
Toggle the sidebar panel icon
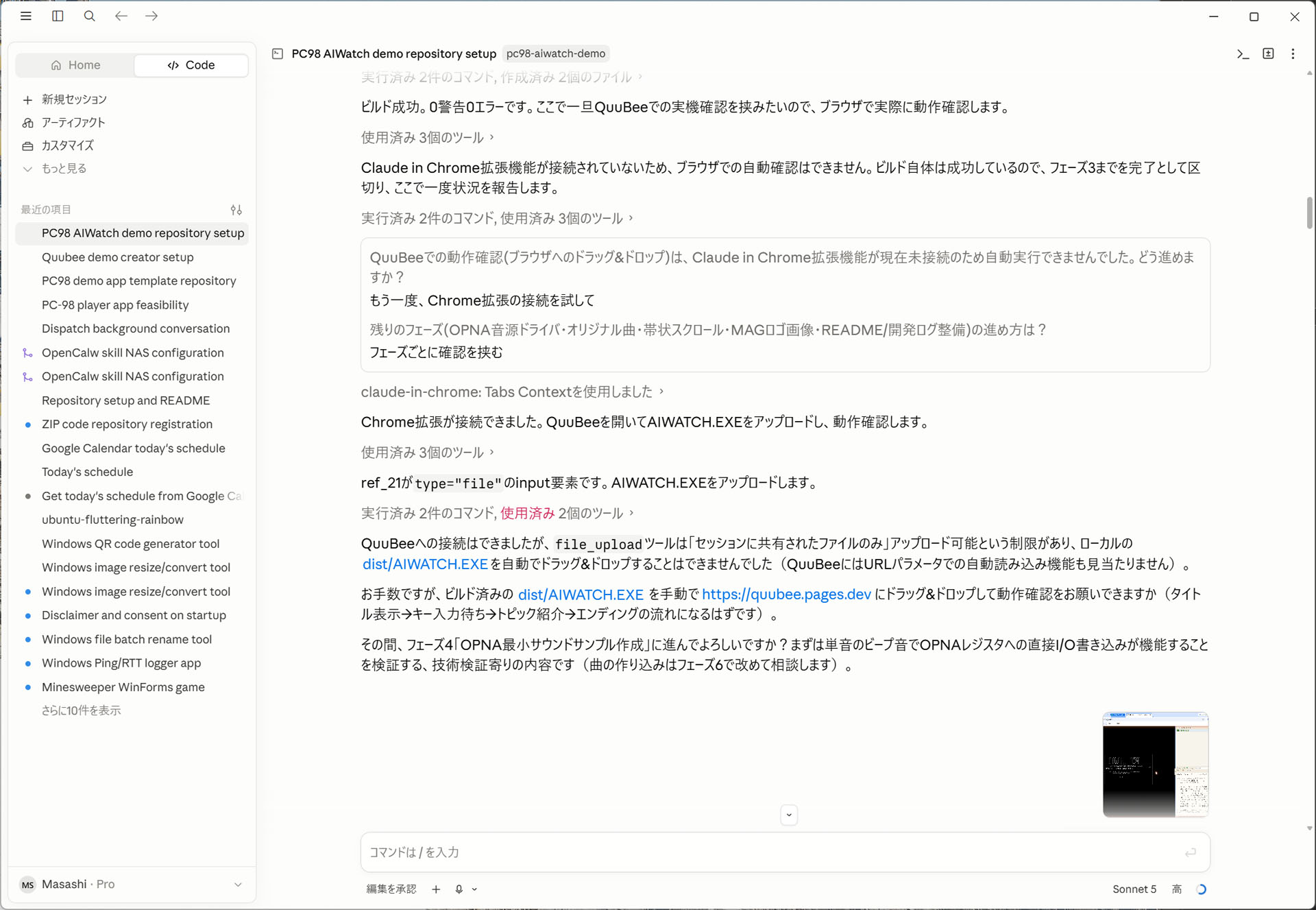(x=58, y=16)
